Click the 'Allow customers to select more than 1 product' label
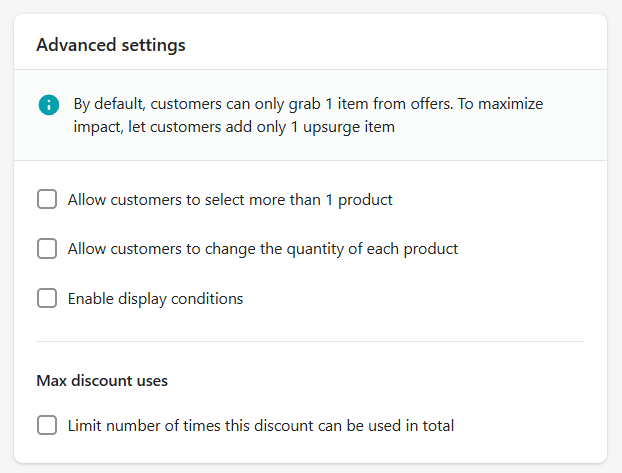The image size is (622, 473). point(230,200)
